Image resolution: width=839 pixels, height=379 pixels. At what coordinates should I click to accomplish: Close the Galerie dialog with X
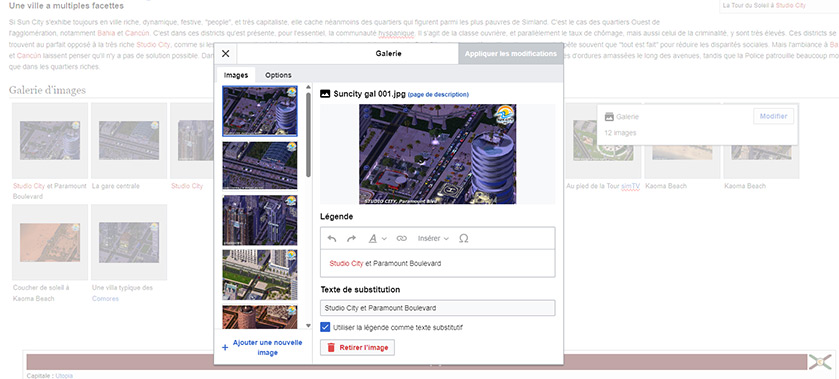[226, 54]
